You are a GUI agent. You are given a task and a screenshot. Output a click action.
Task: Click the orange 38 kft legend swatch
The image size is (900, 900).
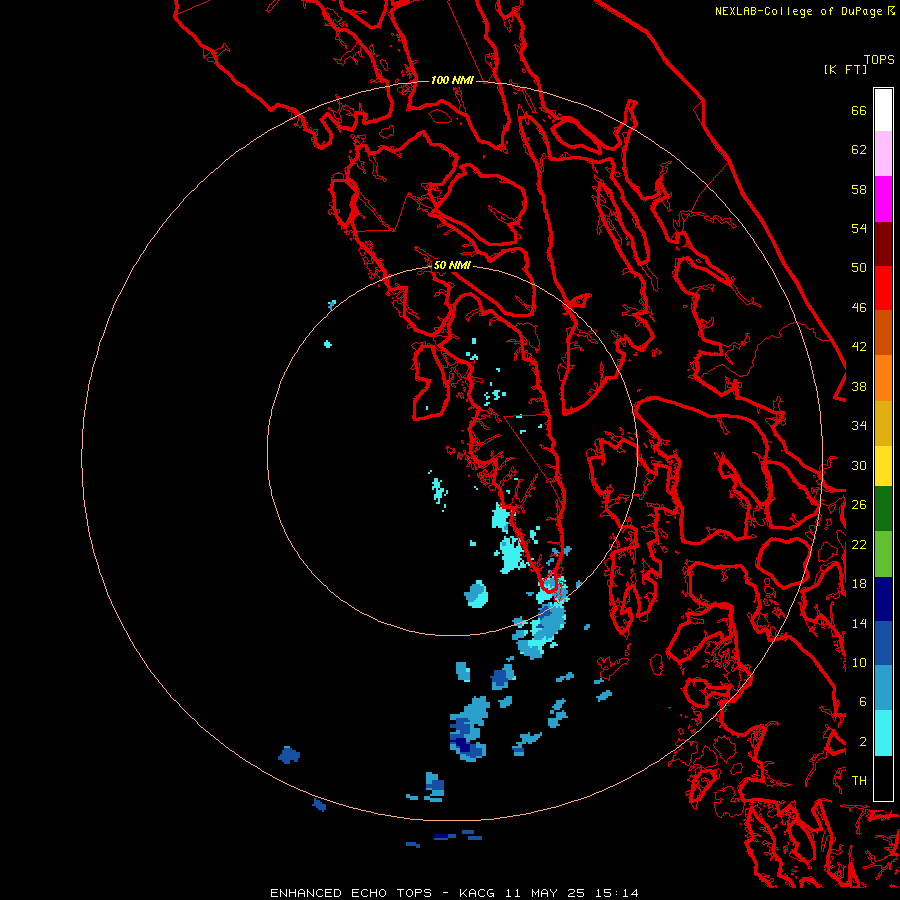pyautogui.click(x=883, y=378)
